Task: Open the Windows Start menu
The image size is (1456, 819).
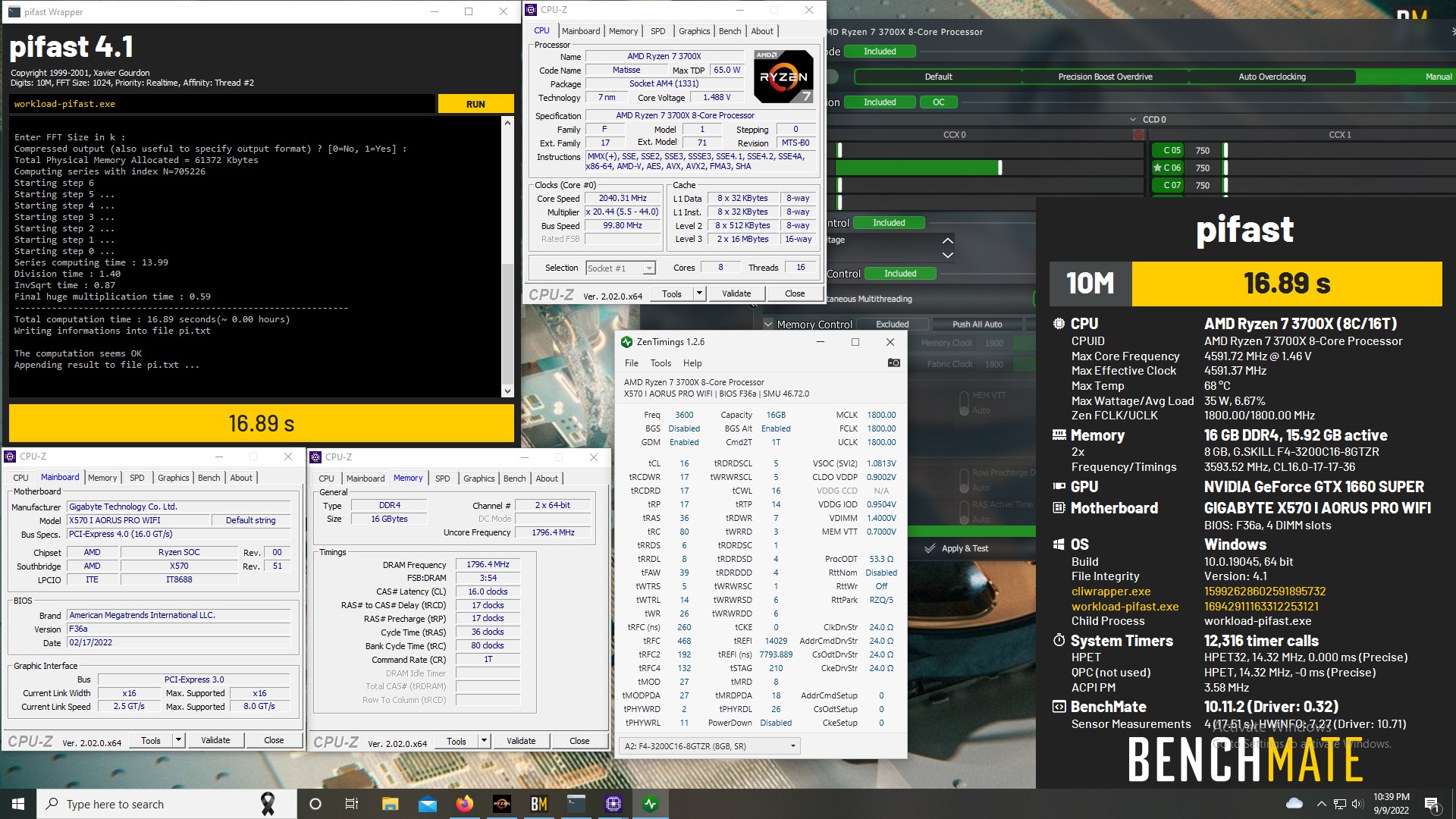Action: (x=18, y=804)
